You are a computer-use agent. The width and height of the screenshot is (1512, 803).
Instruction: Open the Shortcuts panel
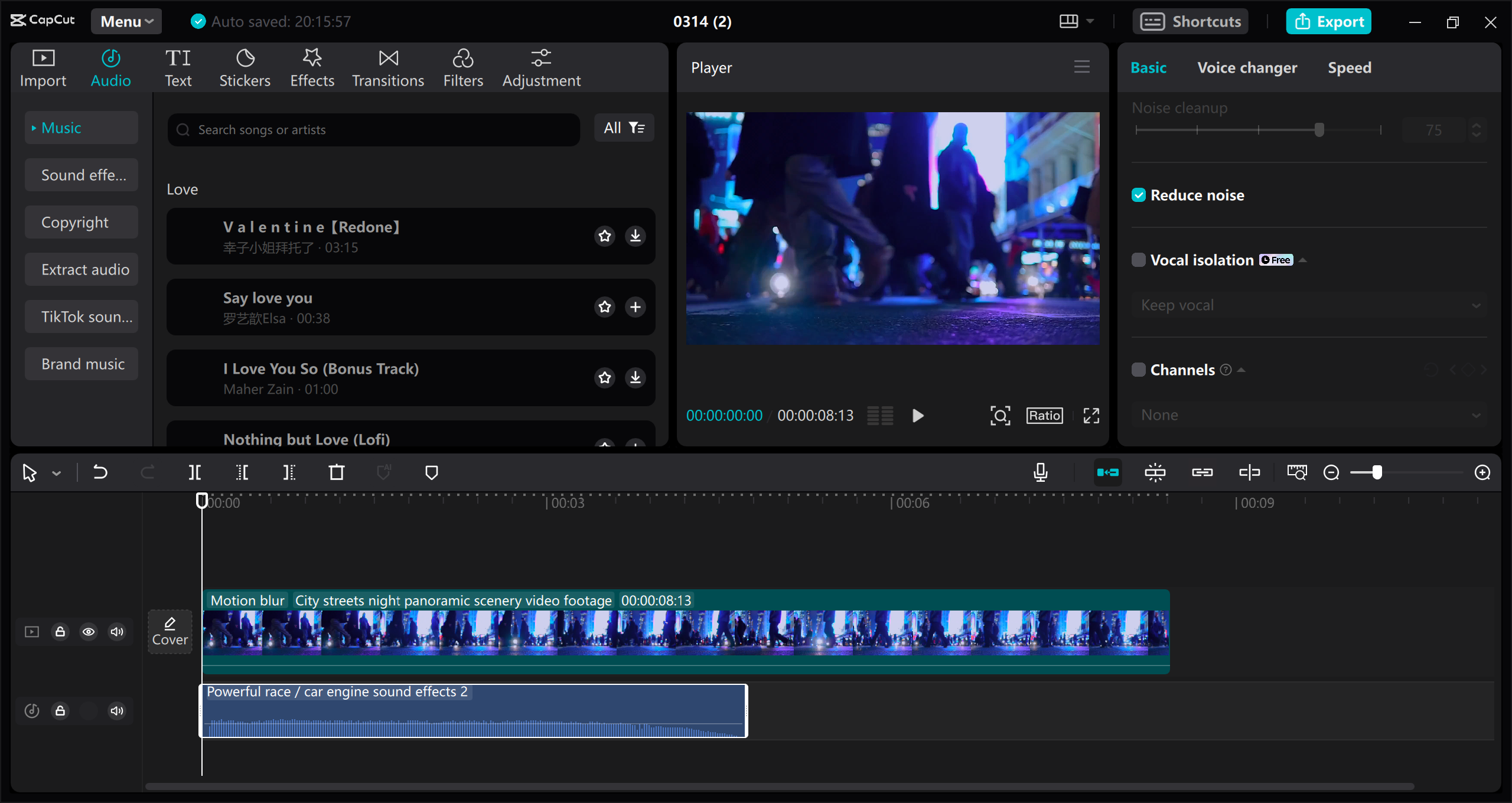click(x=1191, y=21)
